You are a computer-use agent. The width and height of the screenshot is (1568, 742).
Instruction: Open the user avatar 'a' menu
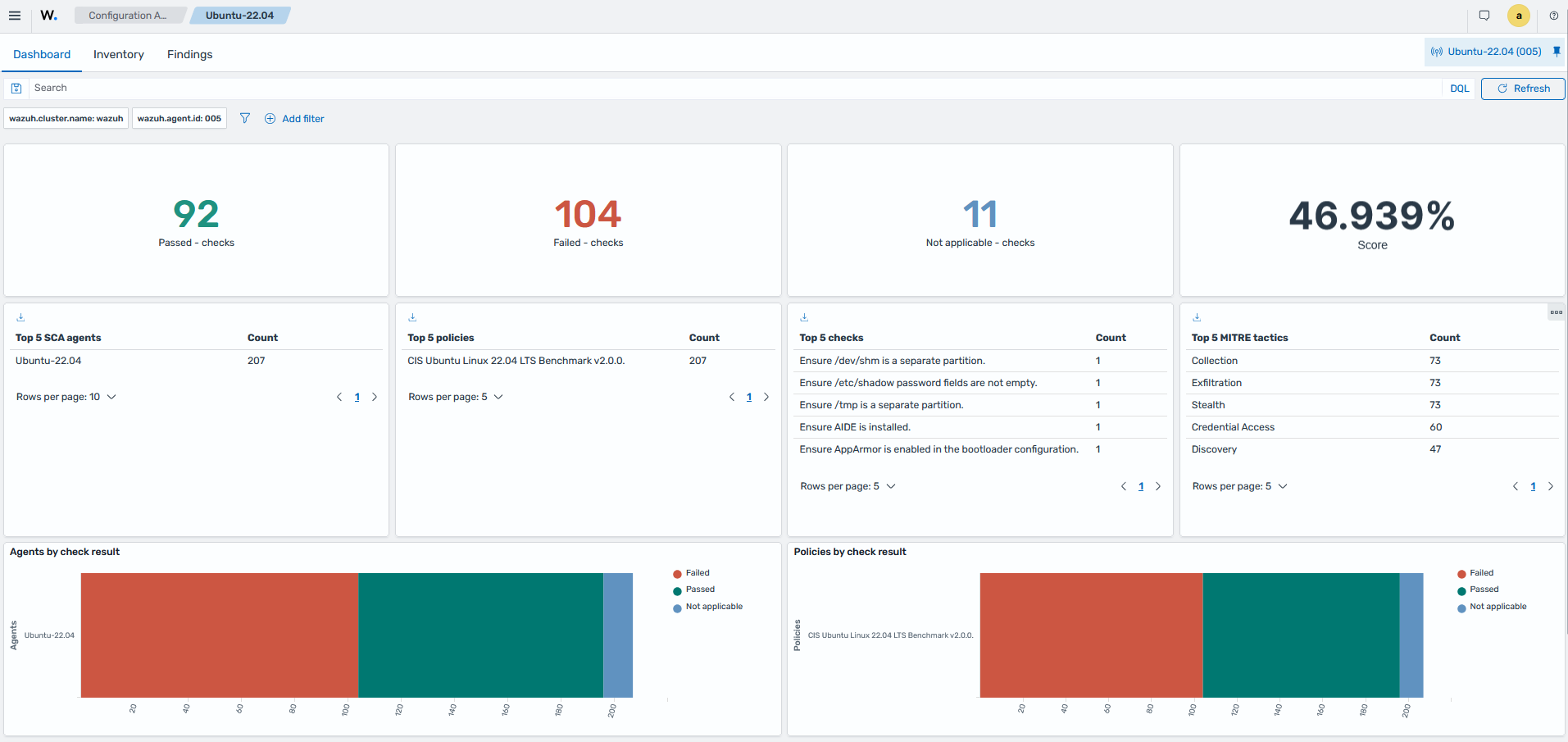1519,16
